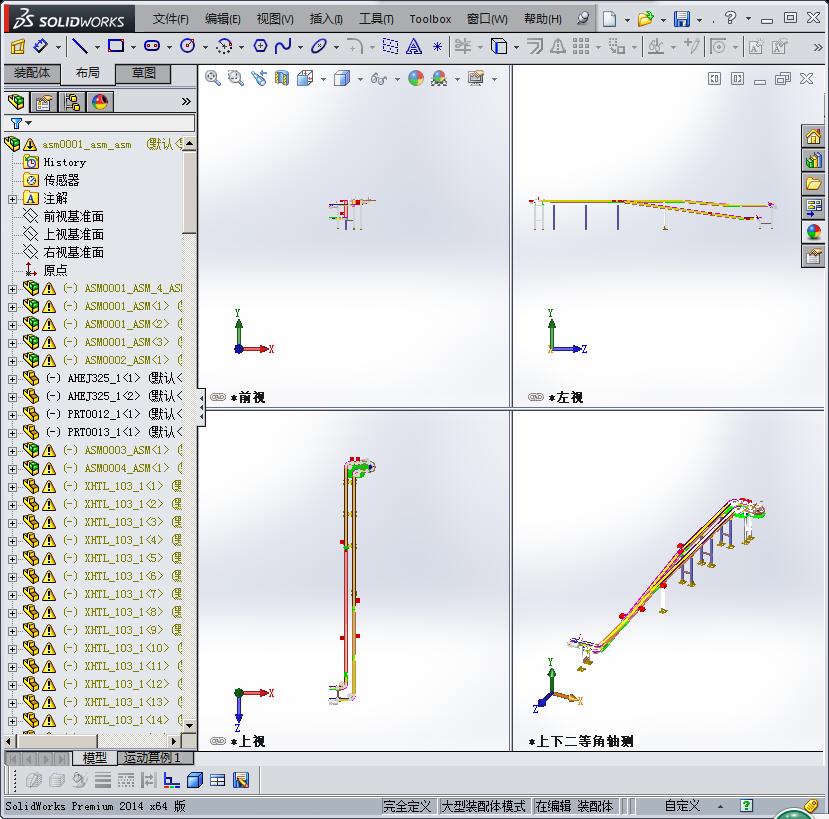The height and width of the screenshot is (819, 829).
Task: Click the 自定义 unit system button
Action: tap(682, 806)
